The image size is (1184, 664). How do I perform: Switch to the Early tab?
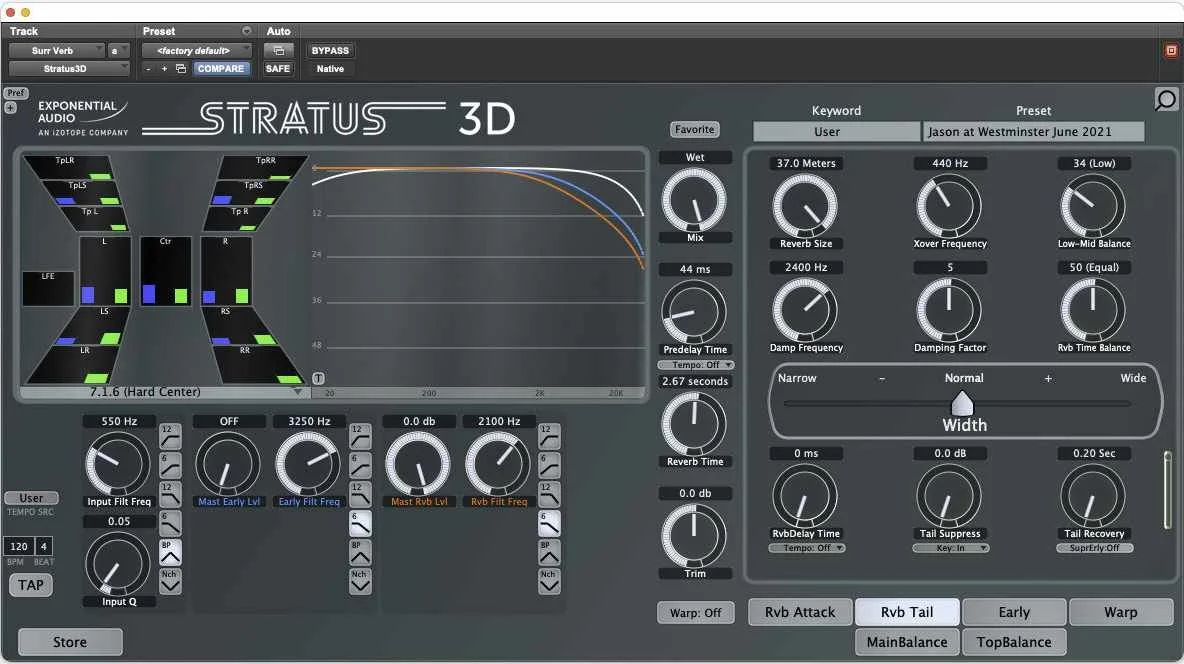[1014, 612]
